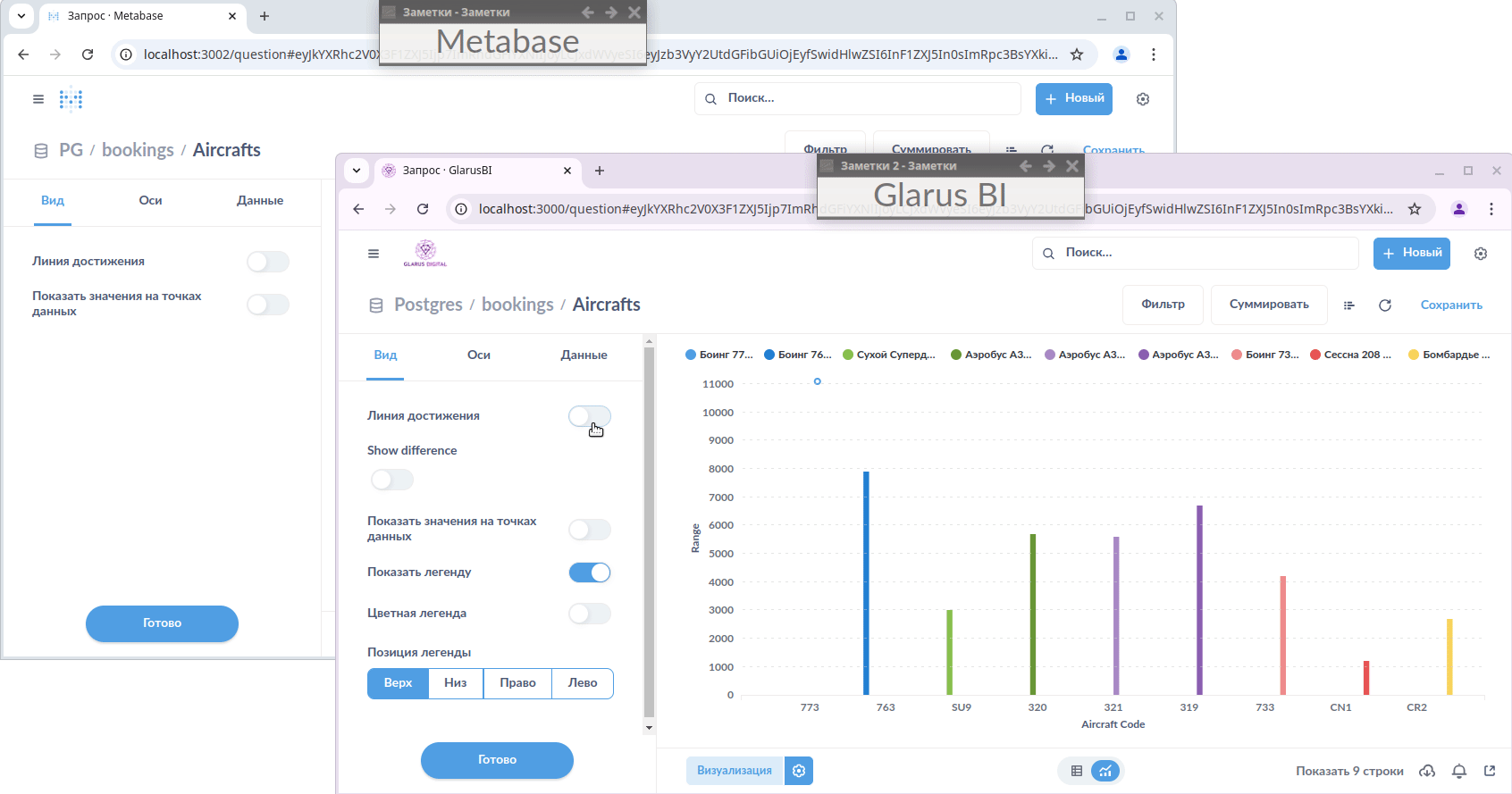Click the blue «Боинг 77...» legend swatch
1512x794 pixels.
pos(691,355)
